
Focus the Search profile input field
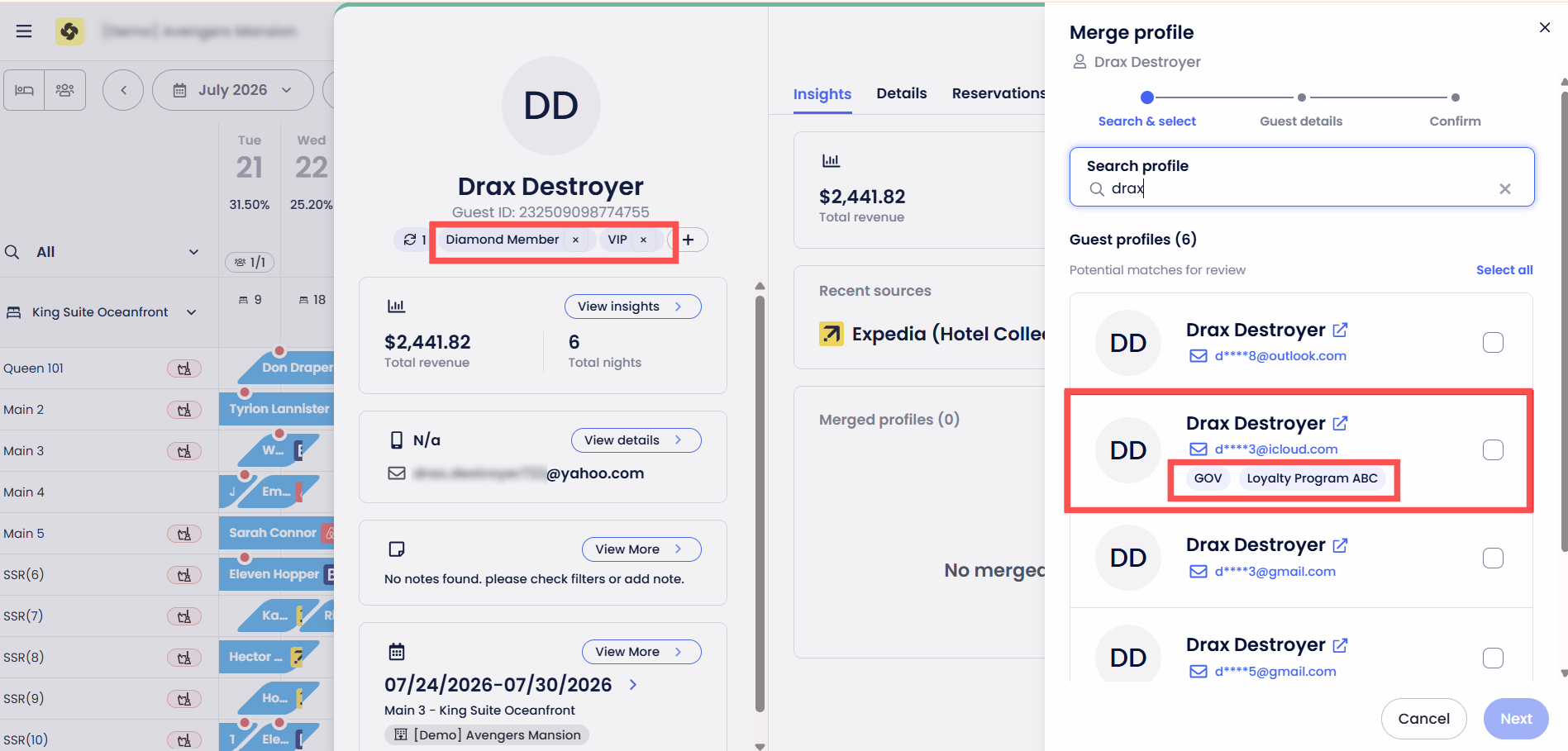click(1302, 177)
